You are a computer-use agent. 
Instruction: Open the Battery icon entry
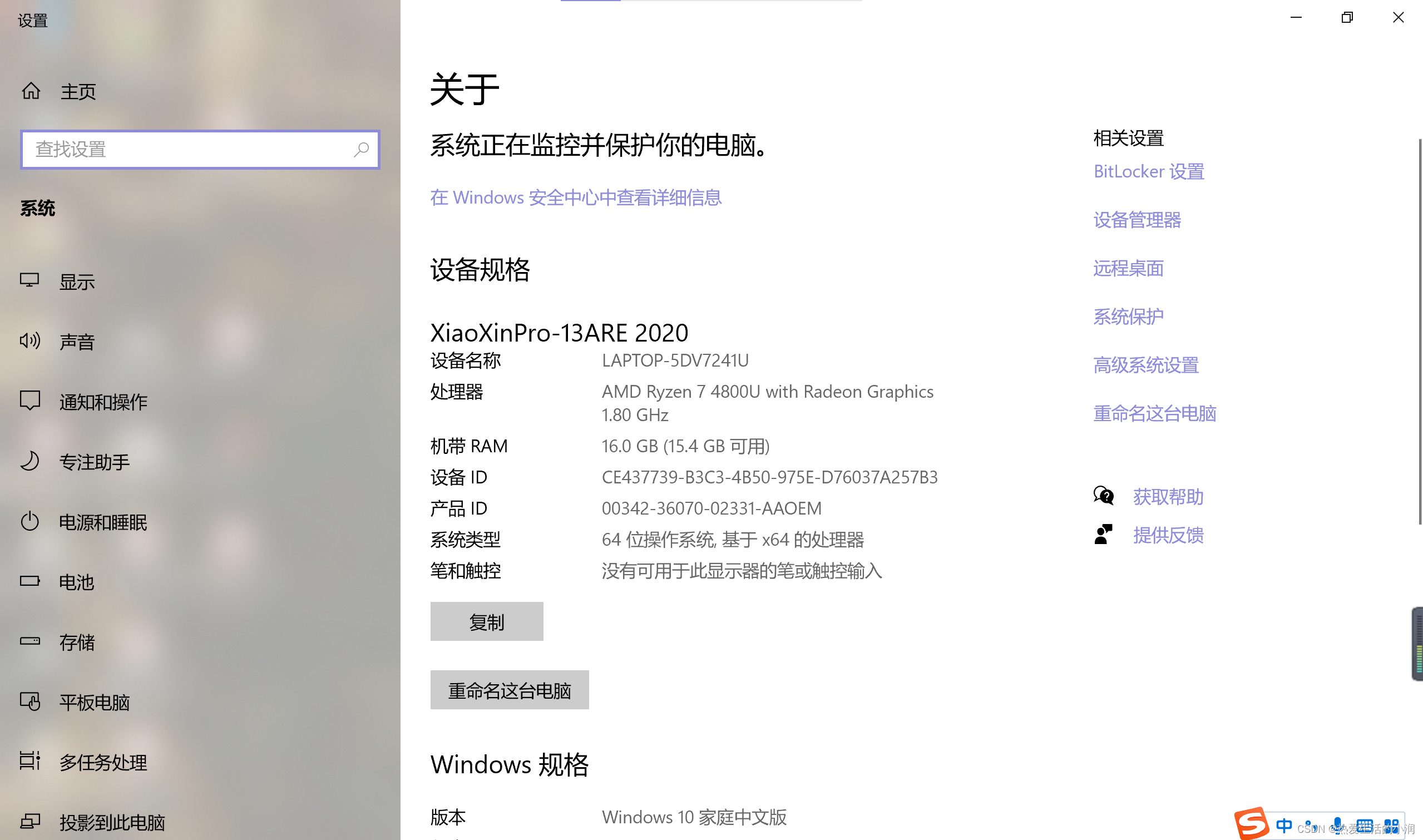tap(29, 581)
